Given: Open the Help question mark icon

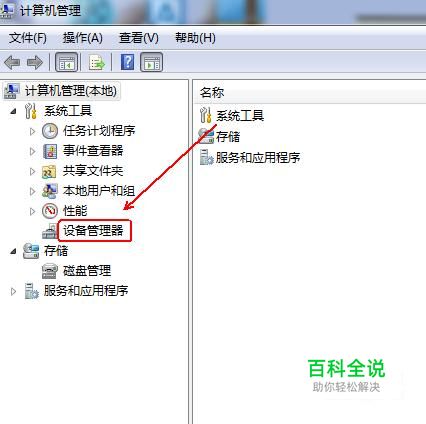Looking at the screenshot, I should click(128, 62).
